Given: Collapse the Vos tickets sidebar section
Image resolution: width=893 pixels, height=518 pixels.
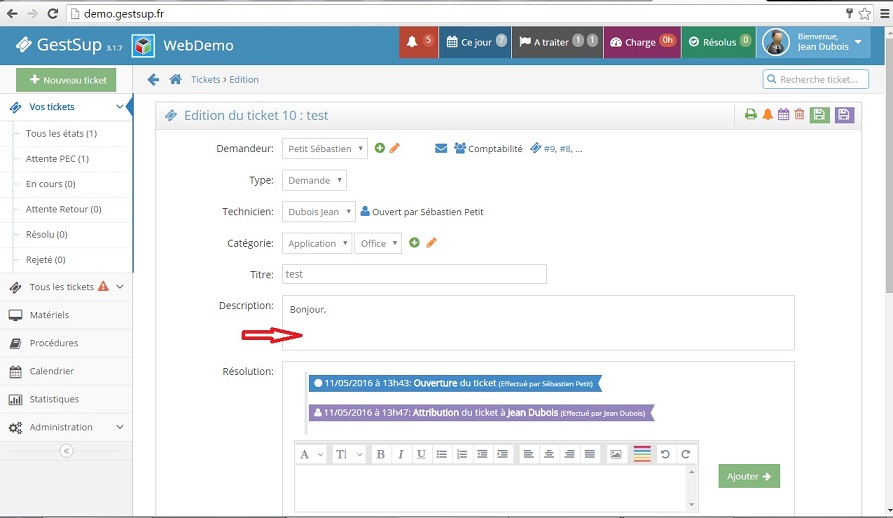Looking at the screenshot, I should click(x=66, y=107).
